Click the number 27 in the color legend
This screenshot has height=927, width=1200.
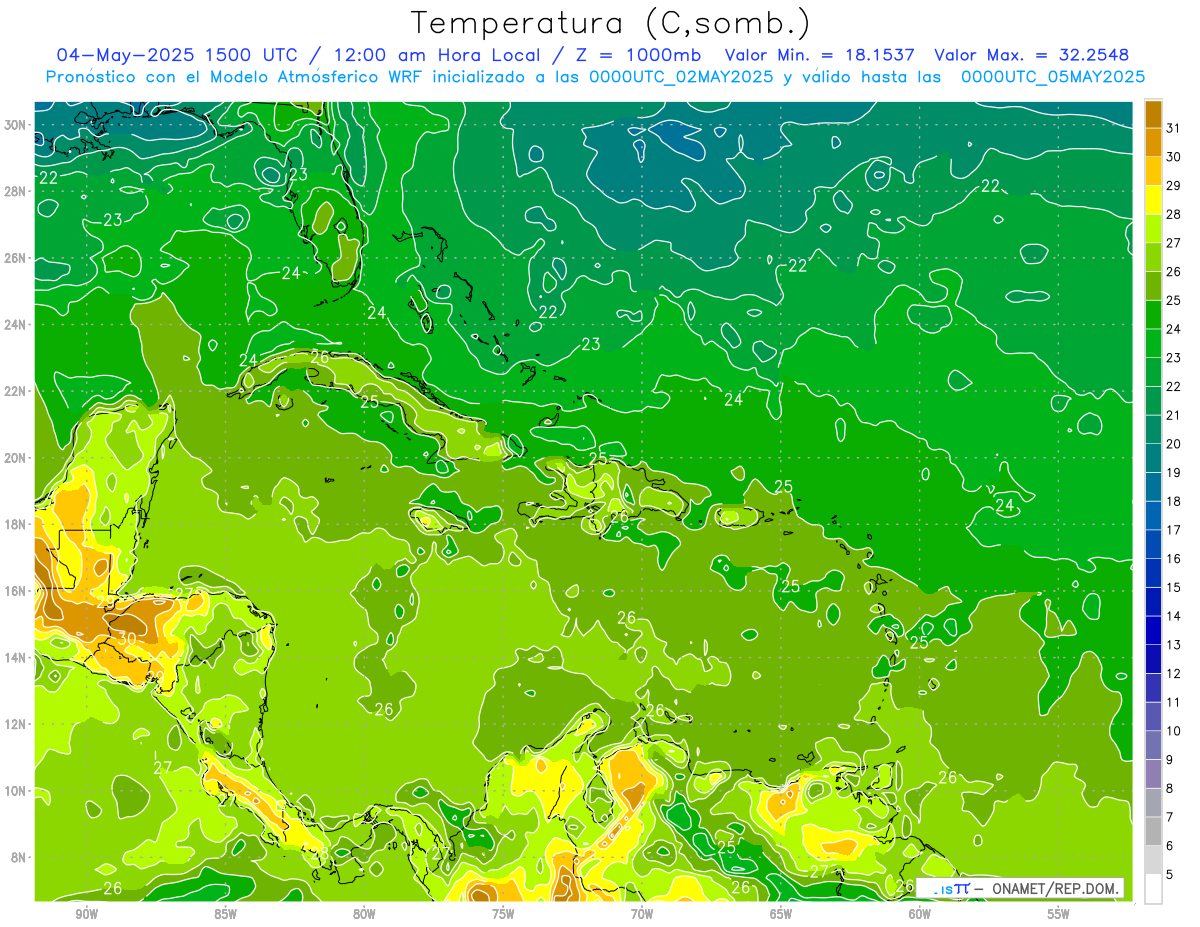(x=1174, y=242)
